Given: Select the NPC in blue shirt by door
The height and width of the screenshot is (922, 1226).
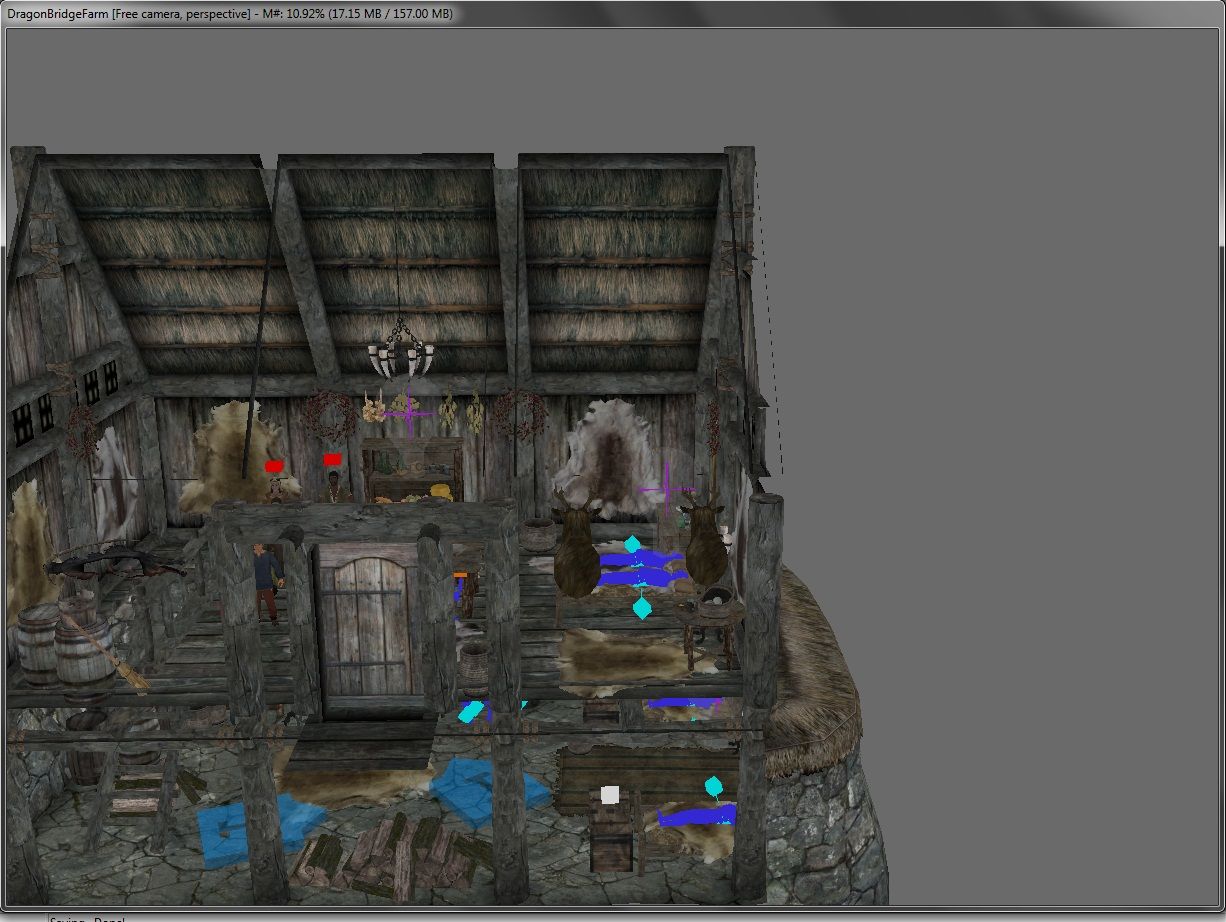Looking at the screenshot, I should coord(267,583).
